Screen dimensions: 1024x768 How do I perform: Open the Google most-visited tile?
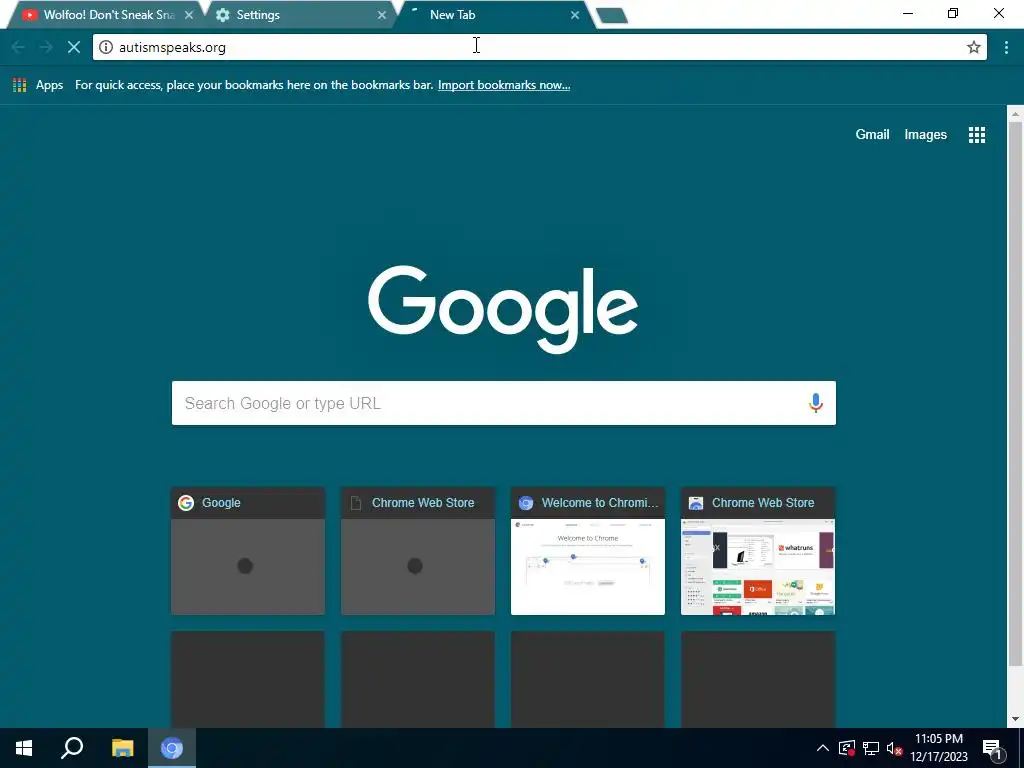248,551
